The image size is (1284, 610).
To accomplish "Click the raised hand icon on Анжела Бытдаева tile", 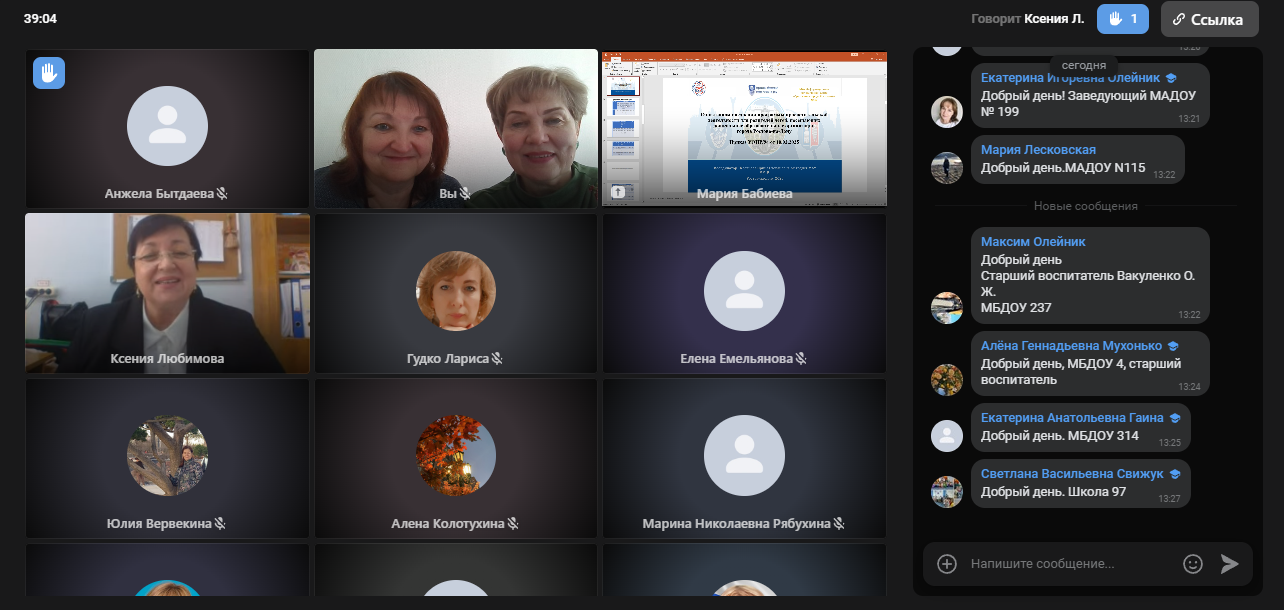I will (49, 73).
